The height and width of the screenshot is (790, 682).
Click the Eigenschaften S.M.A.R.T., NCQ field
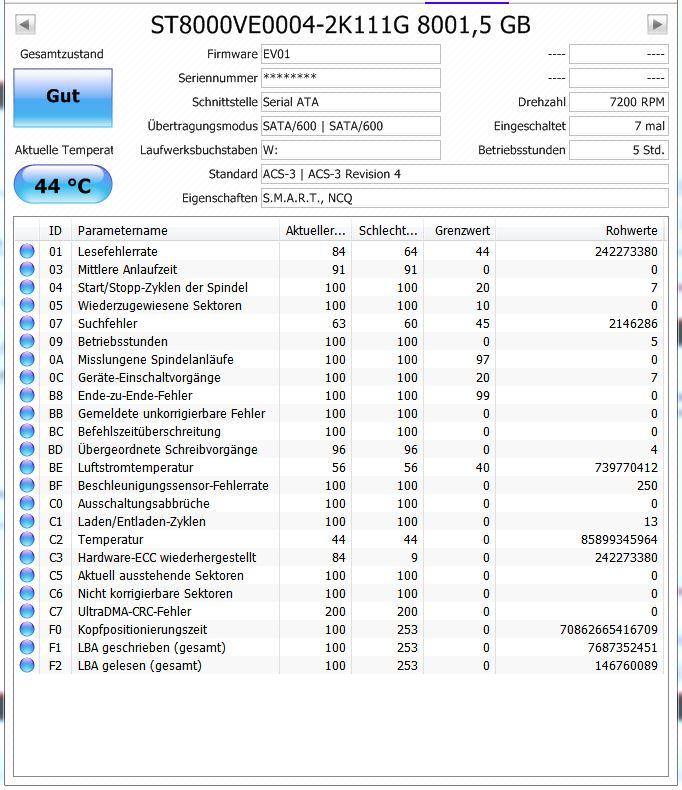464,198
